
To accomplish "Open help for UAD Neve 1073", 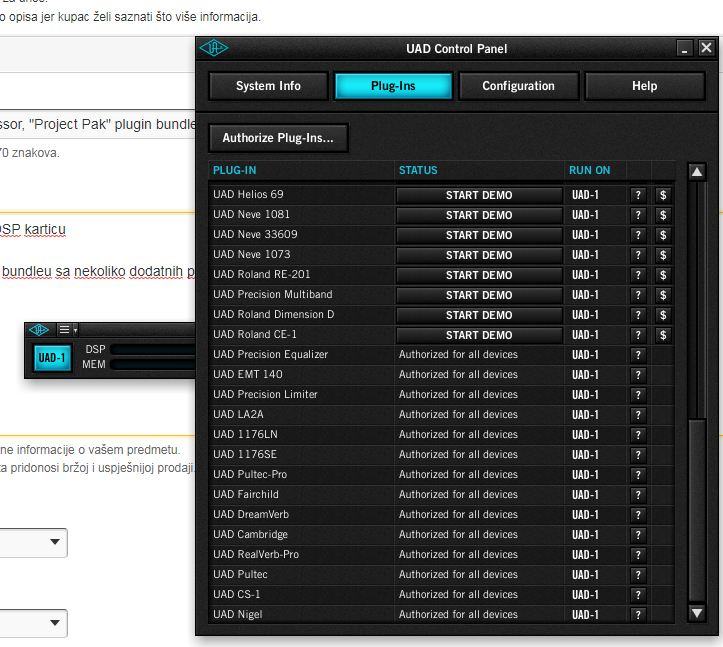I will tap(638, 255).
